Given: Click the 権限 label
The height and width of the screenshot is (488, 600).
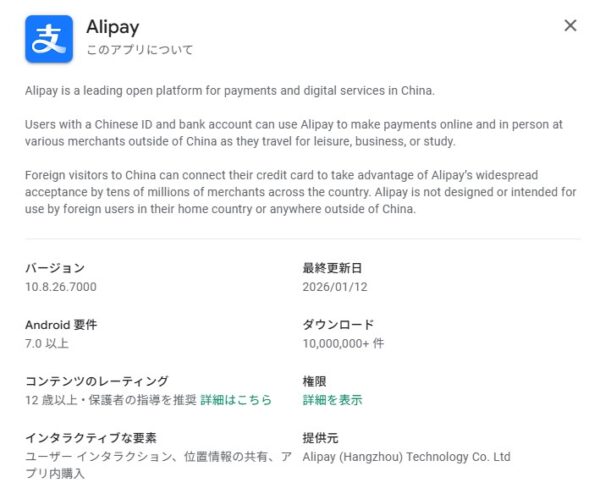Looking at the screenshot, I should [315, 381].
